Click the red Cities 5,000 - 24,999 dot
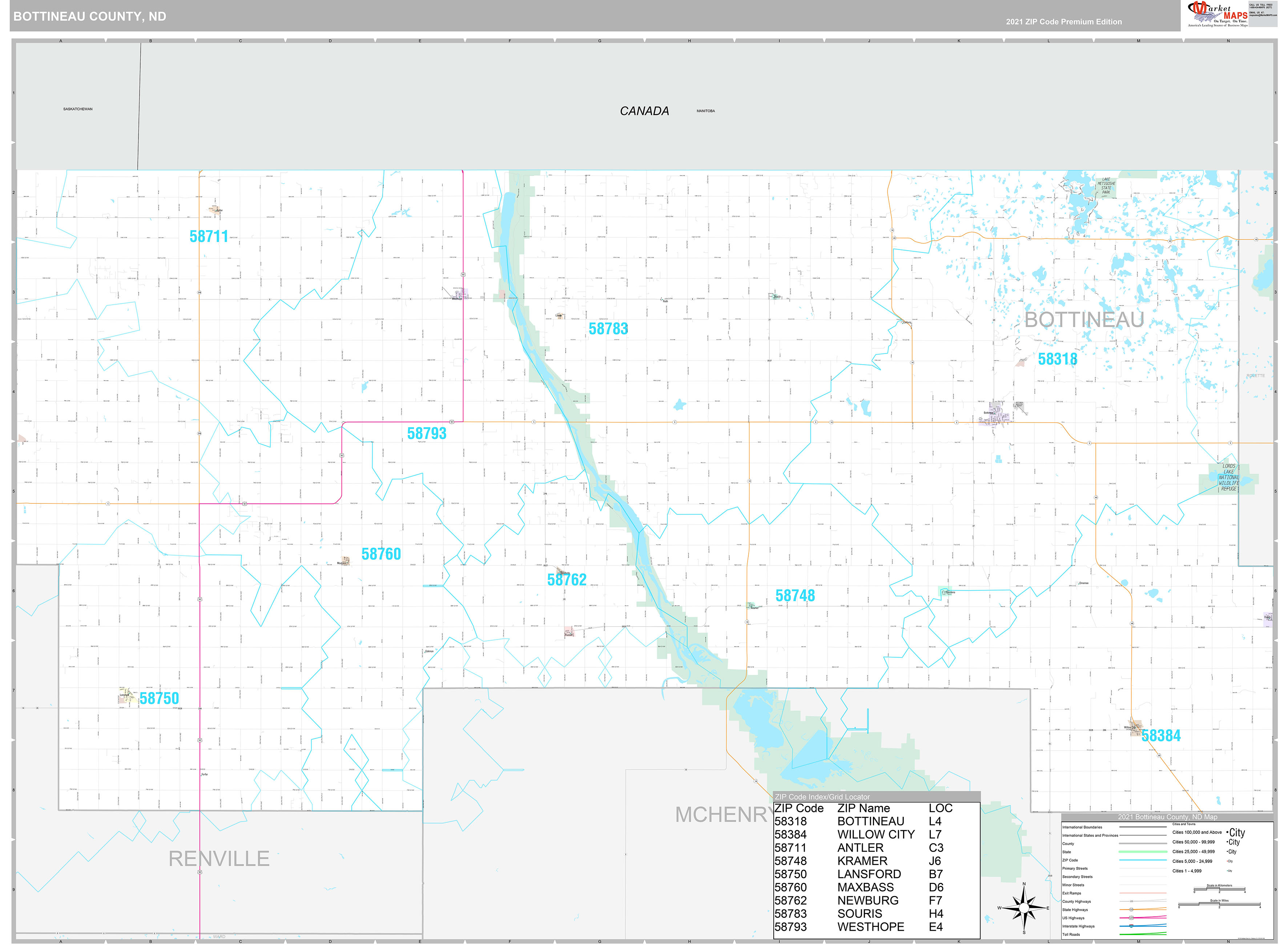The image size is (1288, 945). (x=1227, y=861)
